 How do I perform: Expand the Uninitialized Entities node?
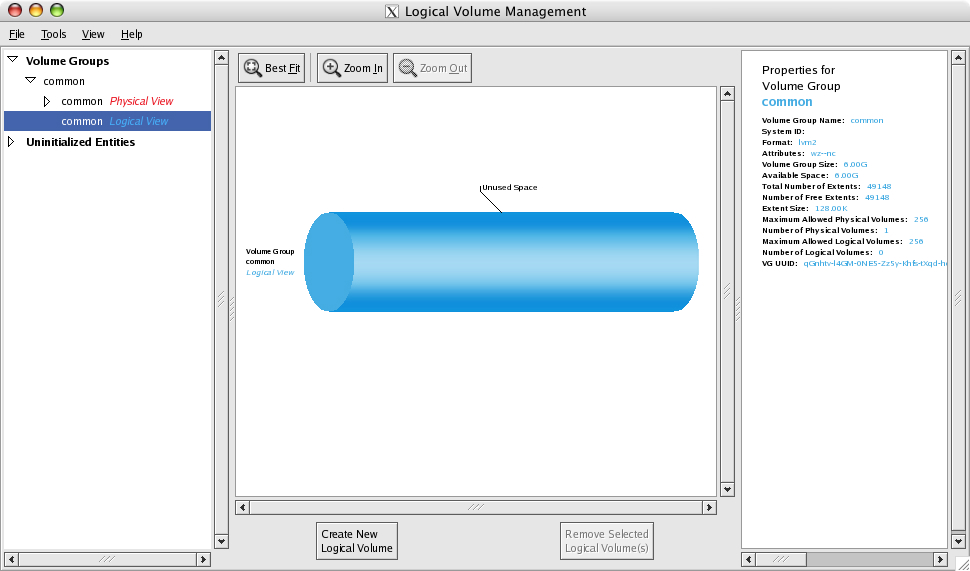coord(12,142)
